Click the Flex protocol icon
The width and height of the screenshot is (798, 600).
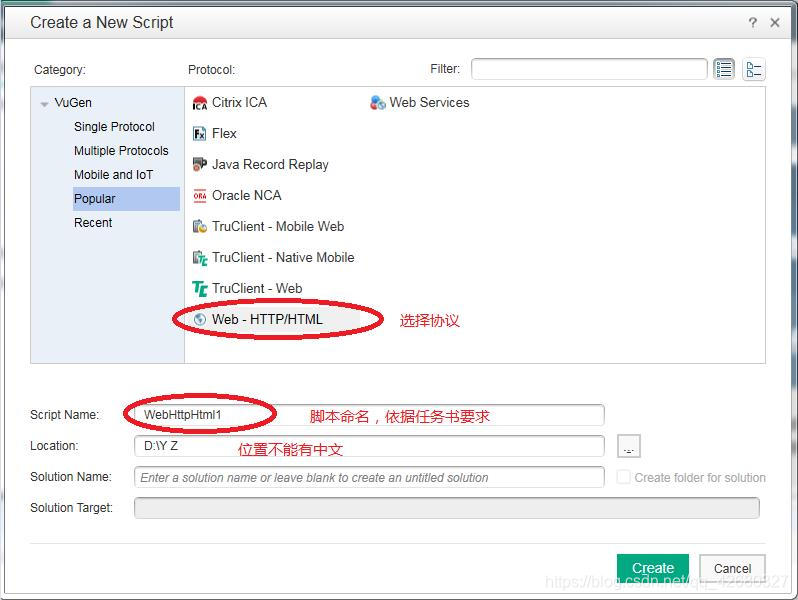pyautogui.click(x=200, y=134)
